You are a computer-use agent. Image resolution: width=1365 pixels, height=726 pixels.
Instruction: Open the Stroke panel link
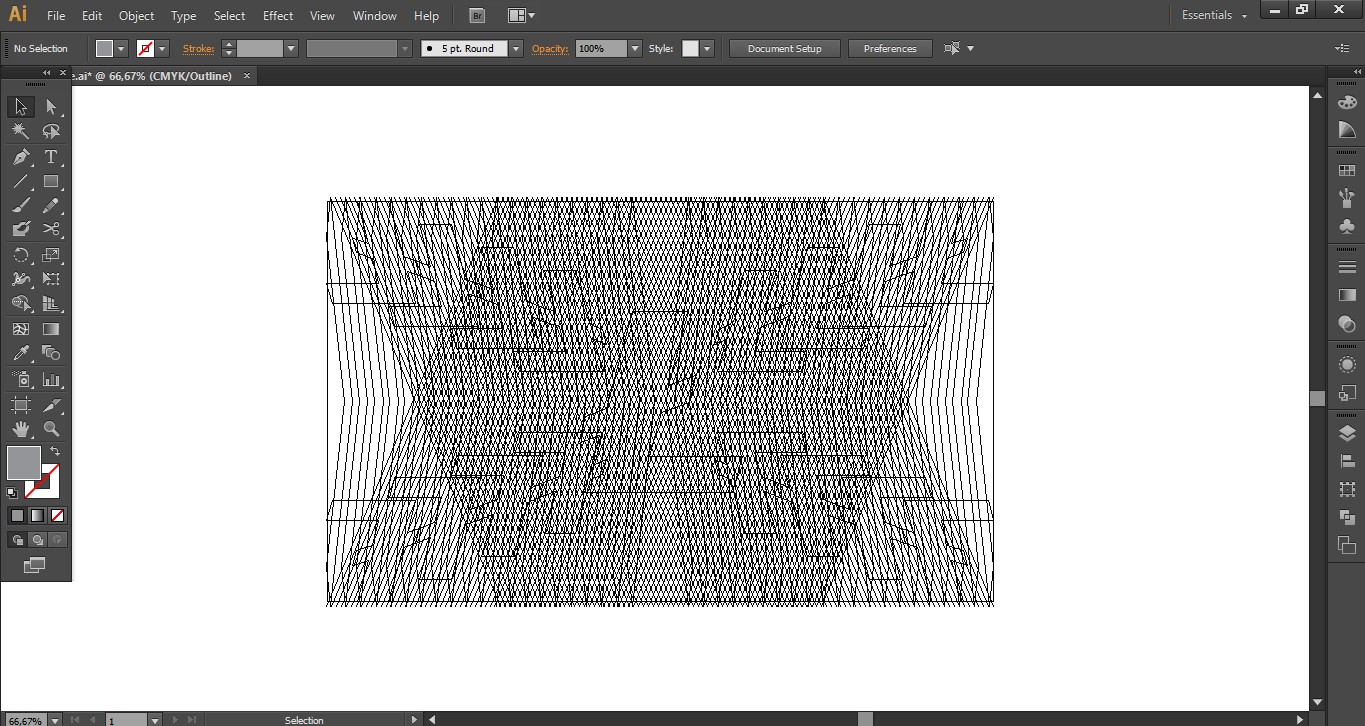coord(198,49)
